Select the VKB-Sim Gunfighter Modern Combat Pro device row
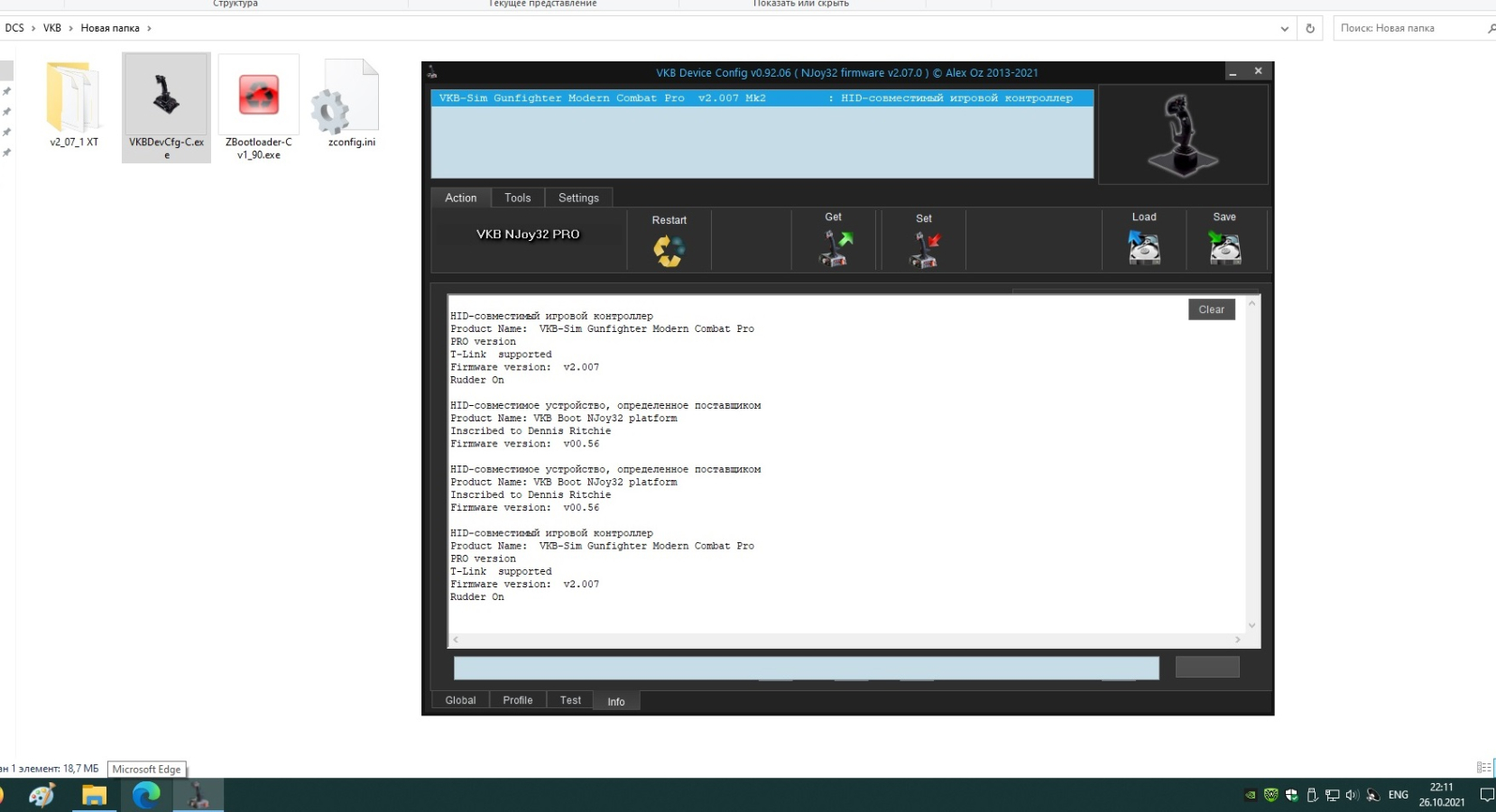The width and height of the screenshot is (1496, 812). [762, 98]
